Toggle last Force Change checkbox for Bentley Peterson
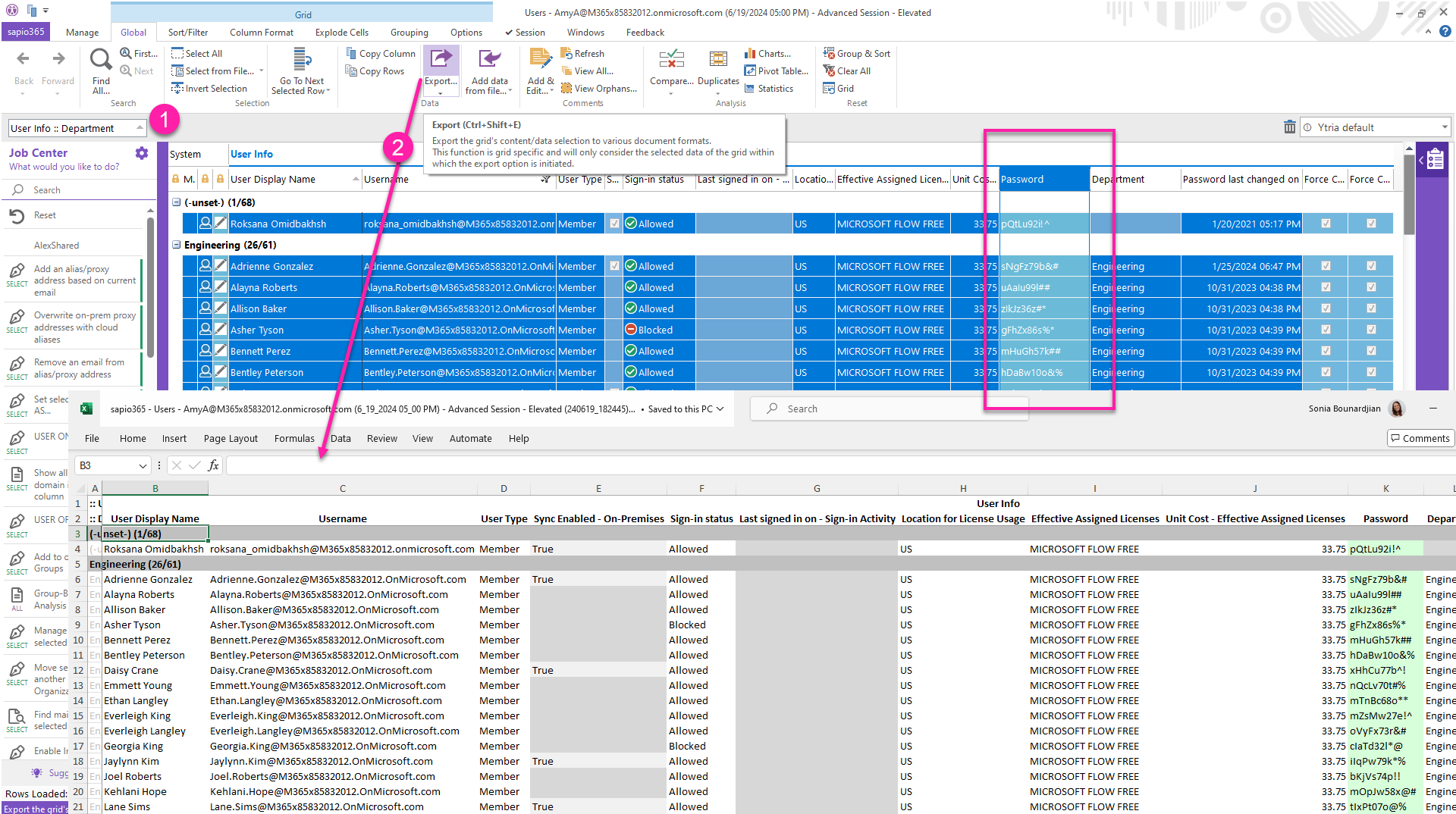Viewport: 1456px width, 814px height. click(1371, 372)
